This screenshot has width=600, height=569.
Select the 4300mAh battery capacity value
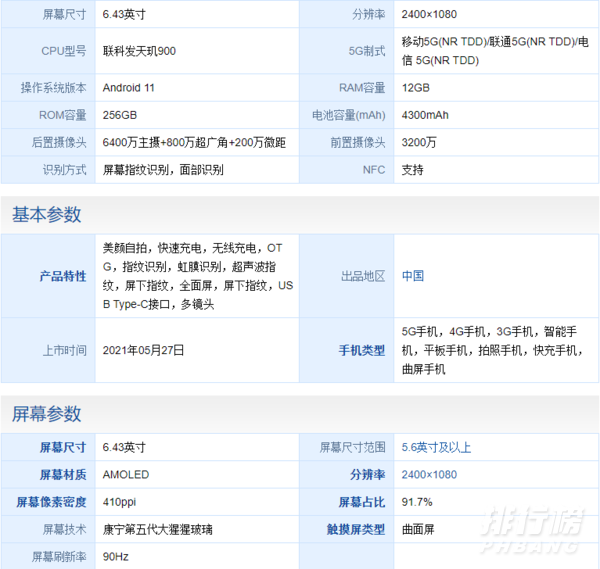425,115
